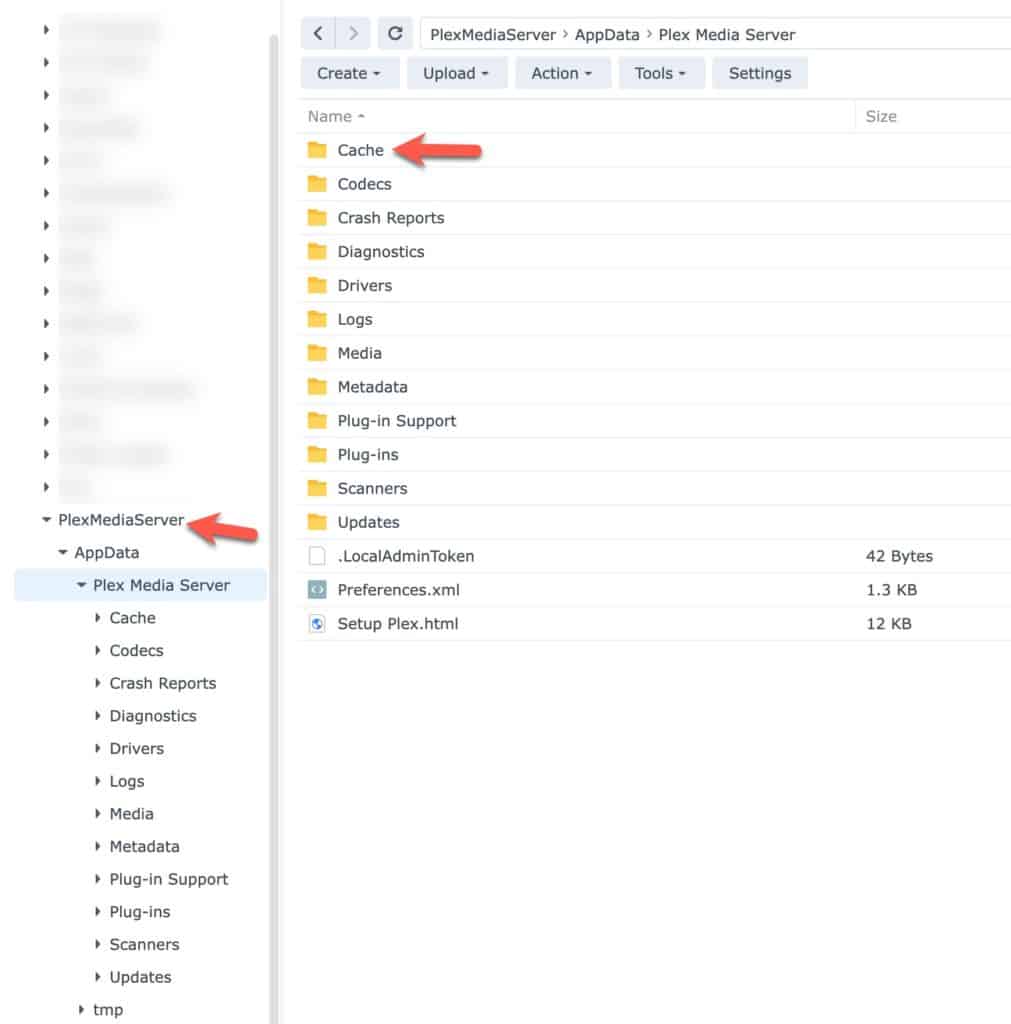Screen dimensions: 1011x1024
Task: Expand the Diagnostics node in sidebar tree
Action: (x=97, y=716)
